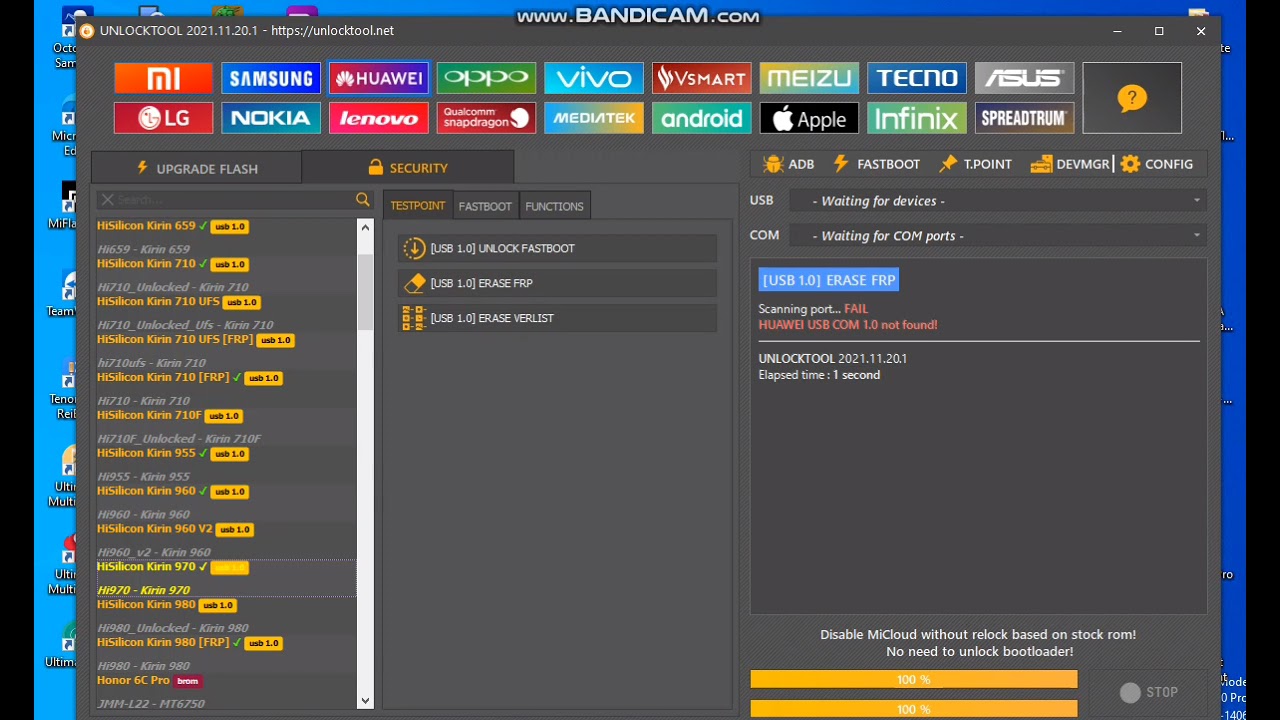1280x720 pixels.
Task: Run [USB 1.0] ERASE VERLIST
Action: click(x=557, y=318)
